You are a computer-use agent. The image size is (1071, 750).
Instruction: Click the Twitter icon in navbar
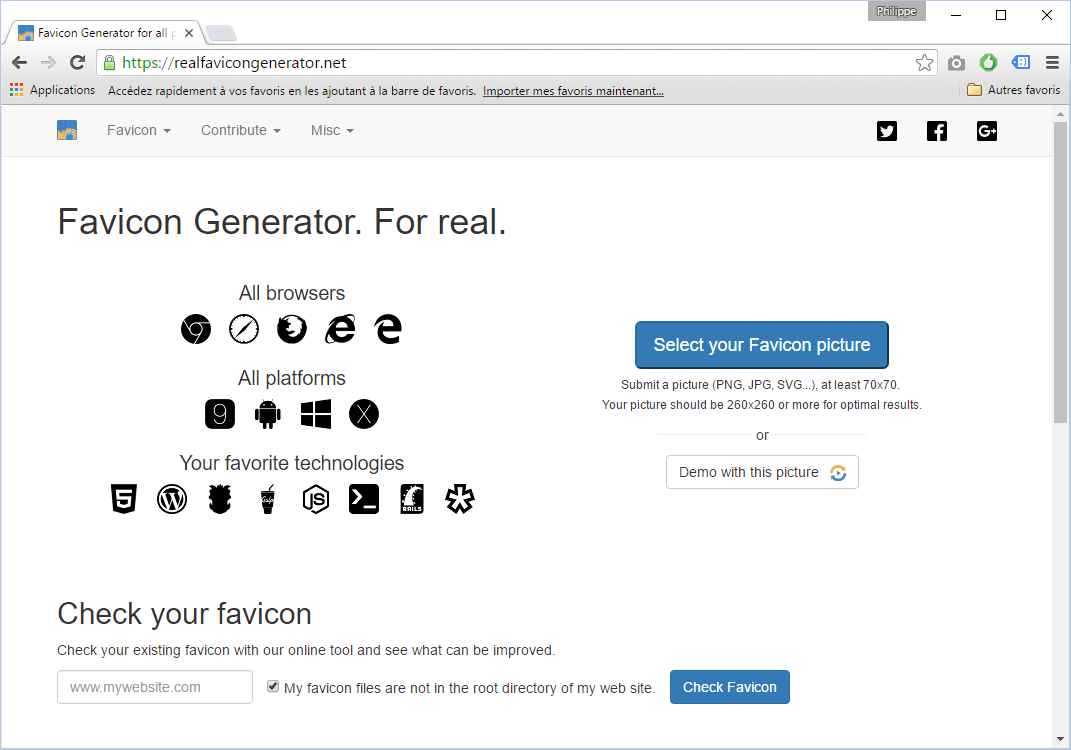[x=887, y=131]
